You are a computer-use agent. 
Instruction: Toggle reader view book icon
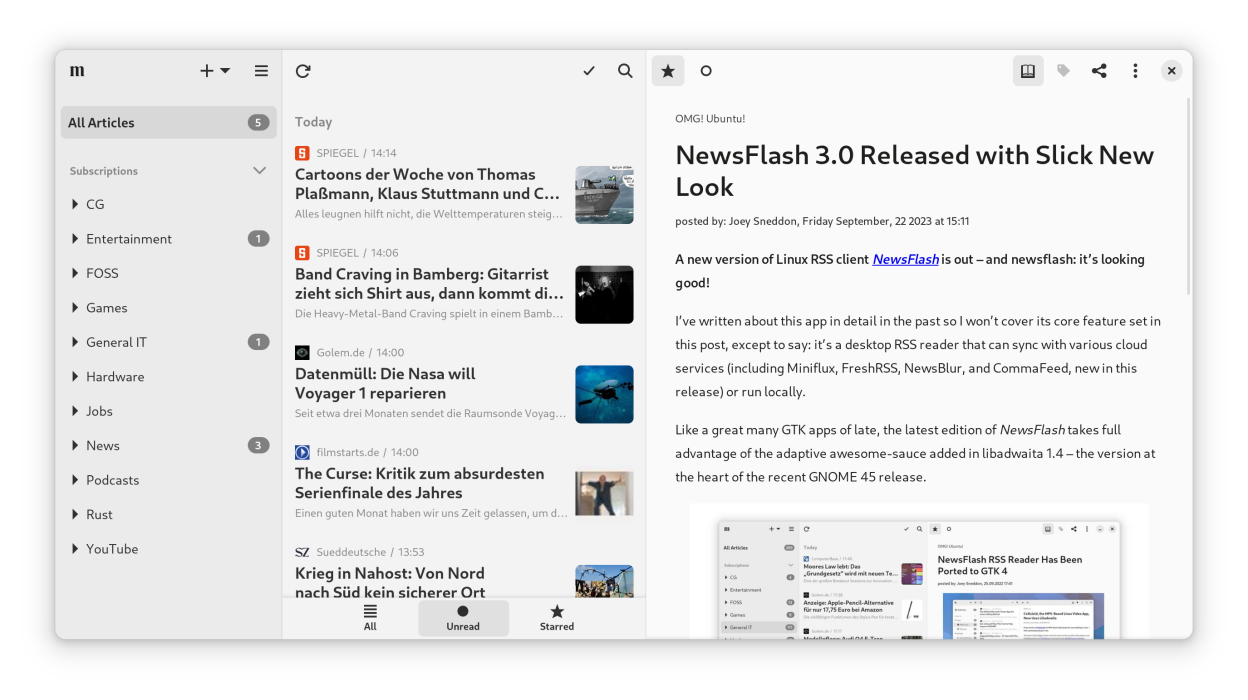tap(1028, 71)
